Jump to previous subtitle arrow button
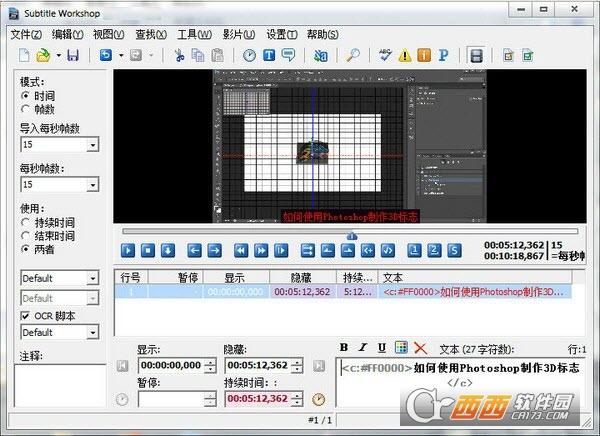This screenshot has height=436, width=600. click(194, 251)
